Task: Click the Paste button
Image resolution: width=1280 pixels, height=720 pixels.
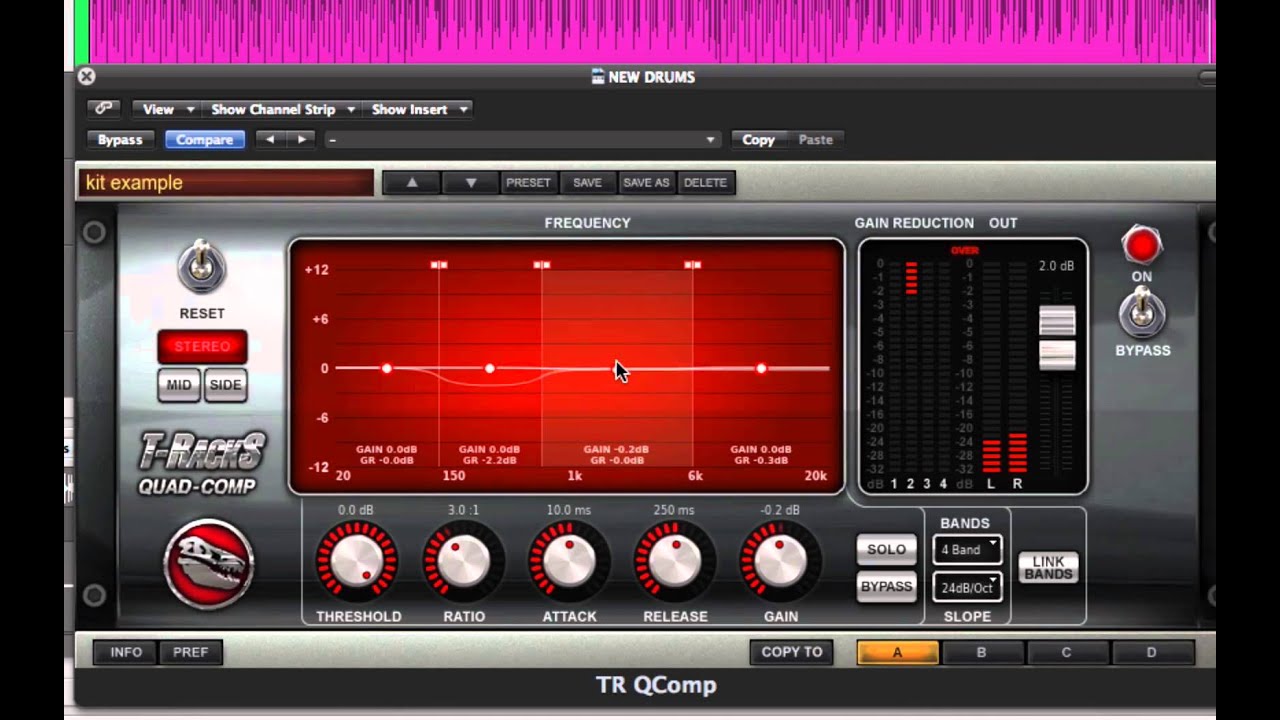Action: point(815,140)
